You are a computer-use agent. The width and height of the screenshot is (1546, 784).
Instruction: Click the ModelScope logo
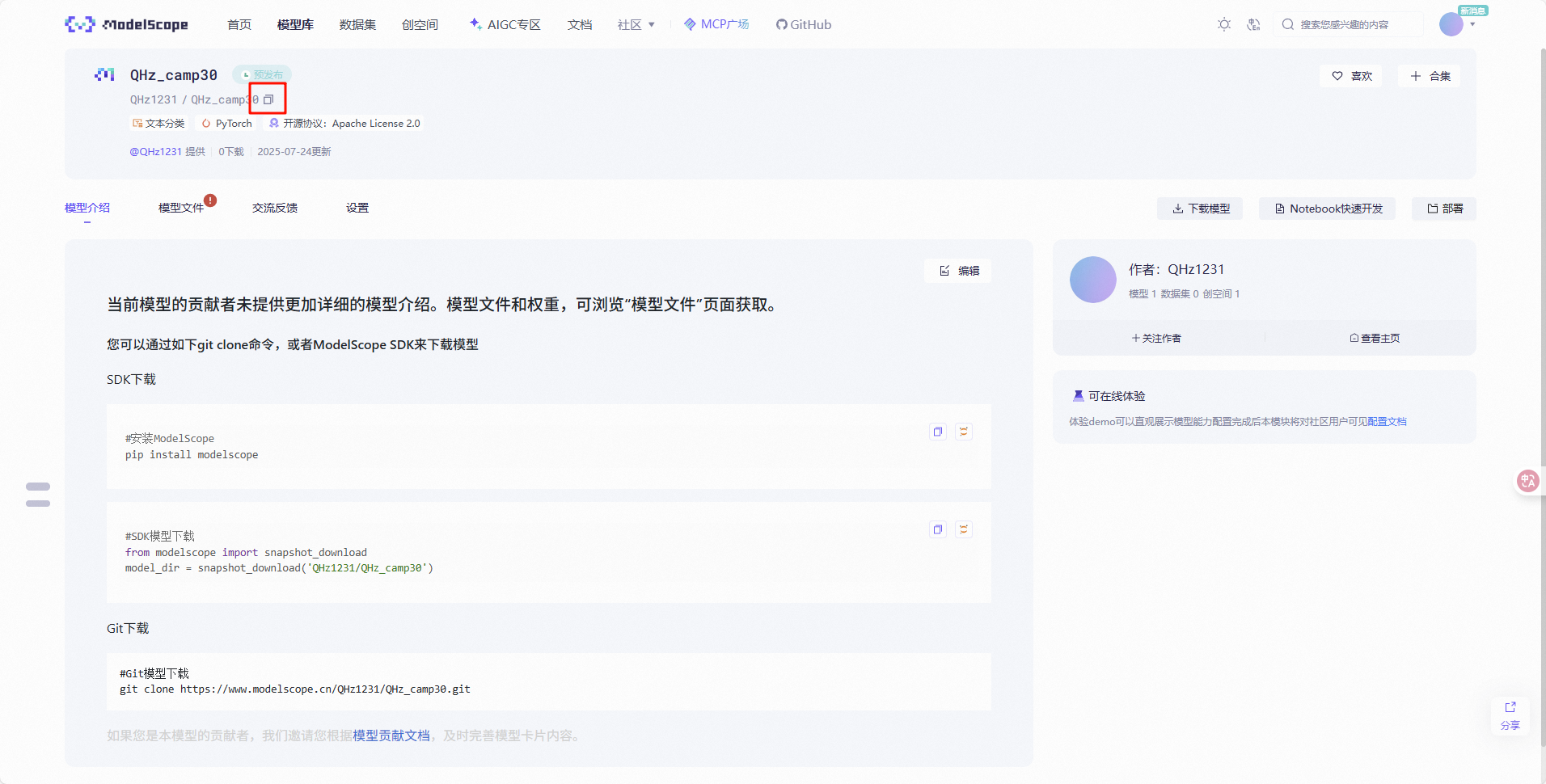(x=127, y=24)
